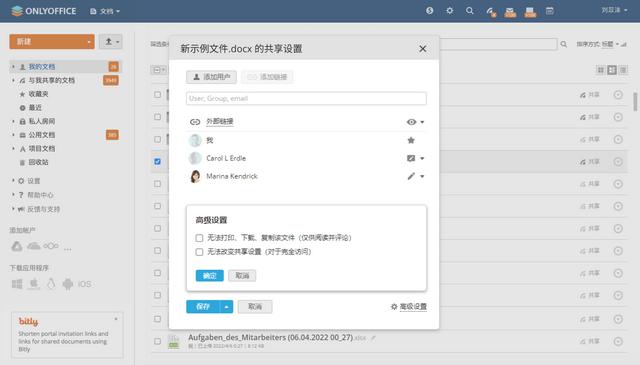
Task: Close the Bitly banner
Action: [116, 319]
